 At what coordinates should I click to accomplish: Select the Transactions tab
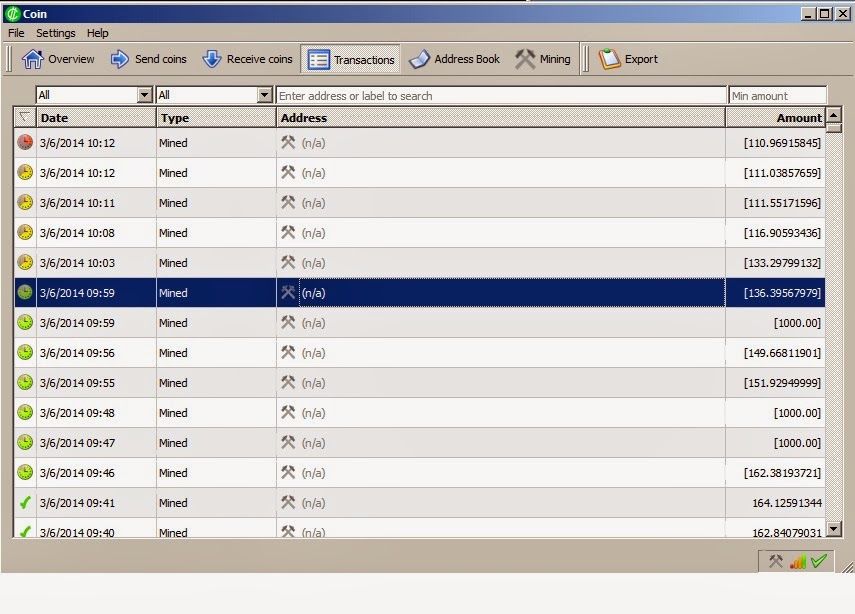coord(351,59)
